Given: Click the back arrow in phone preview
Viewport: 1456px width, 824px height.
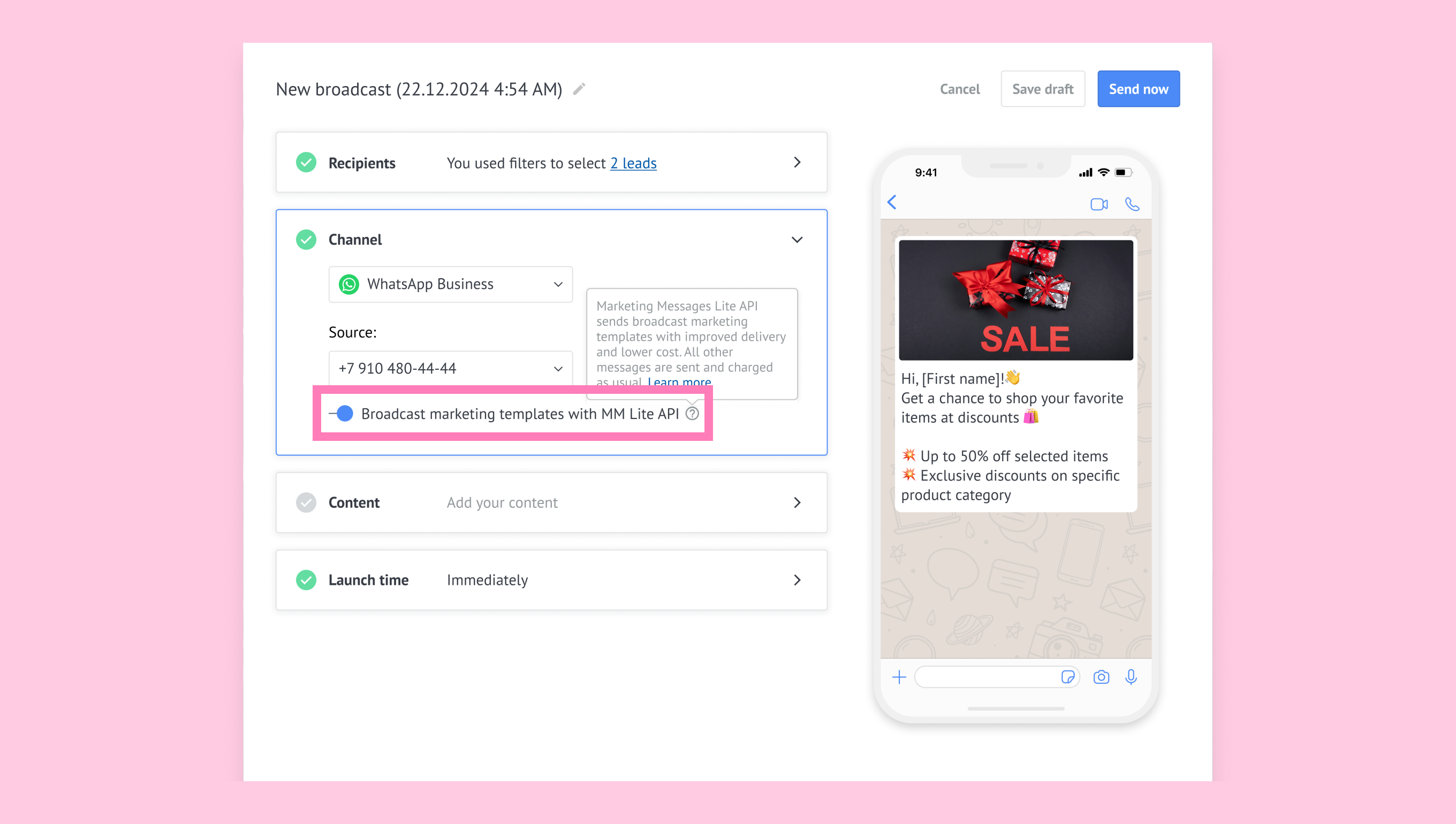Looking at the screenshot, I should pyautogui.click(x=892, y=203).
